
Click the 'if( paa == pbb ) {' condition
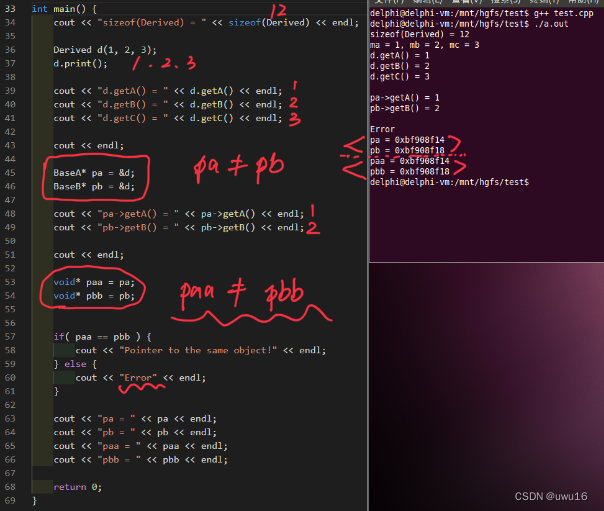click(x=102, y=337)
